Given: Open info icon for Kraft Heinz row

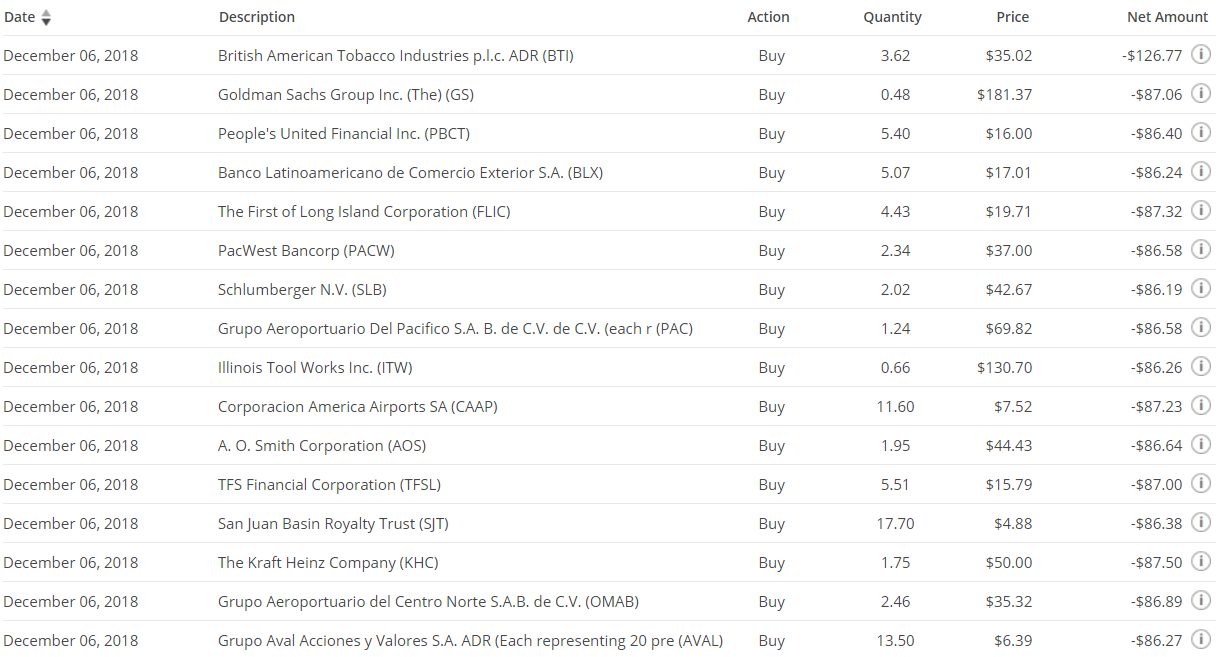Looking at the screenshot, I should click(1200, 561).
